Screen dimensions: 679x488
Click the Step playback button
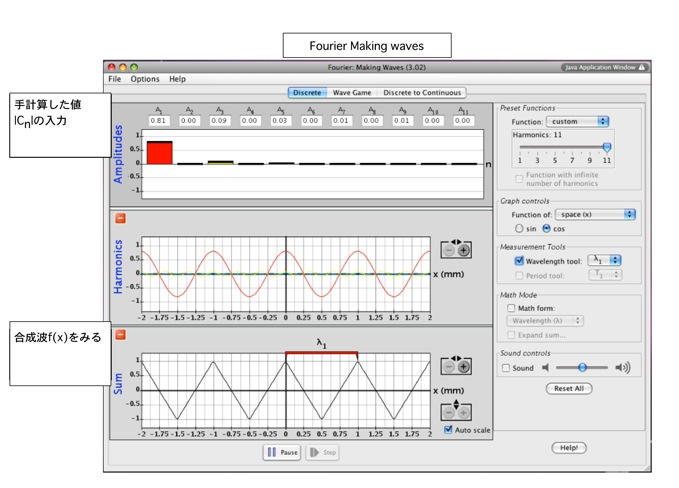click(323, 452)
